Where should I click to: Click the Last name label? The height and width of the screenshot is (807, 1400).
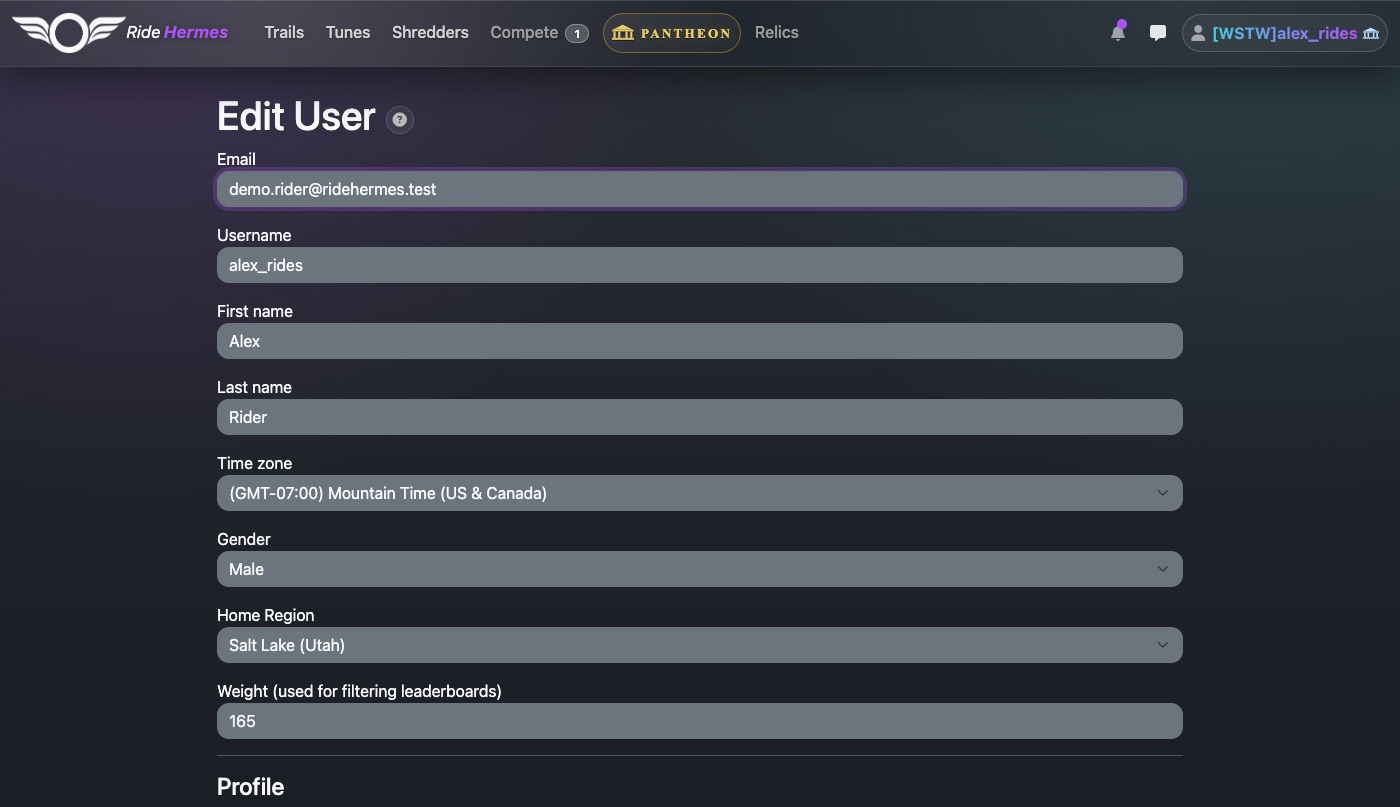pos(254,387)
